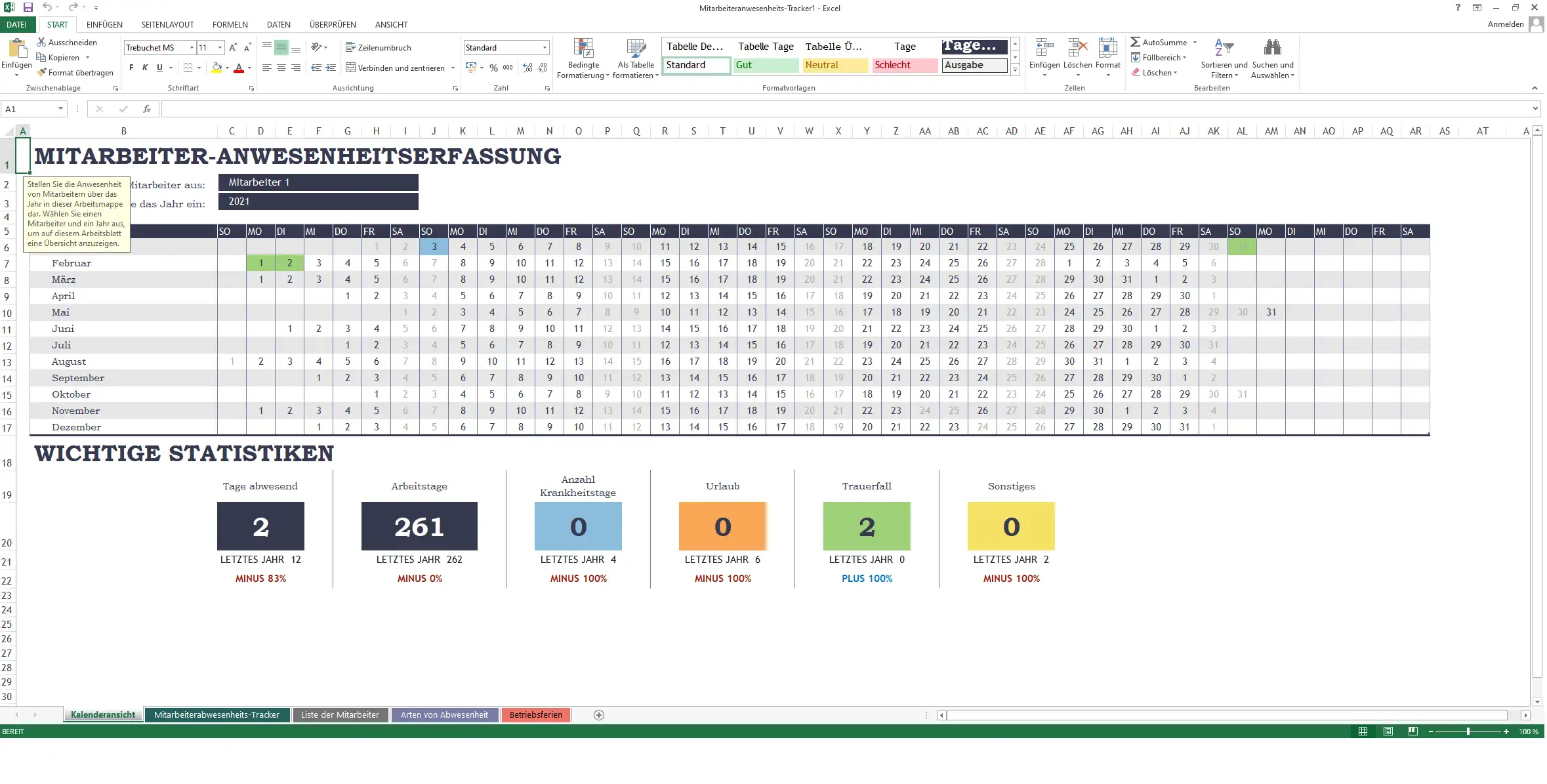Toggle bold formatting F button

tap(131, 68)
